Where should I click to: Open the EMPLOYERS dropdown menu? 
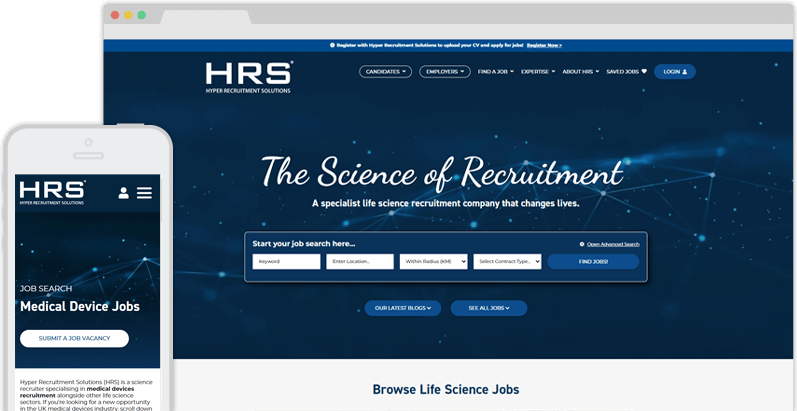tap(445, 72)
